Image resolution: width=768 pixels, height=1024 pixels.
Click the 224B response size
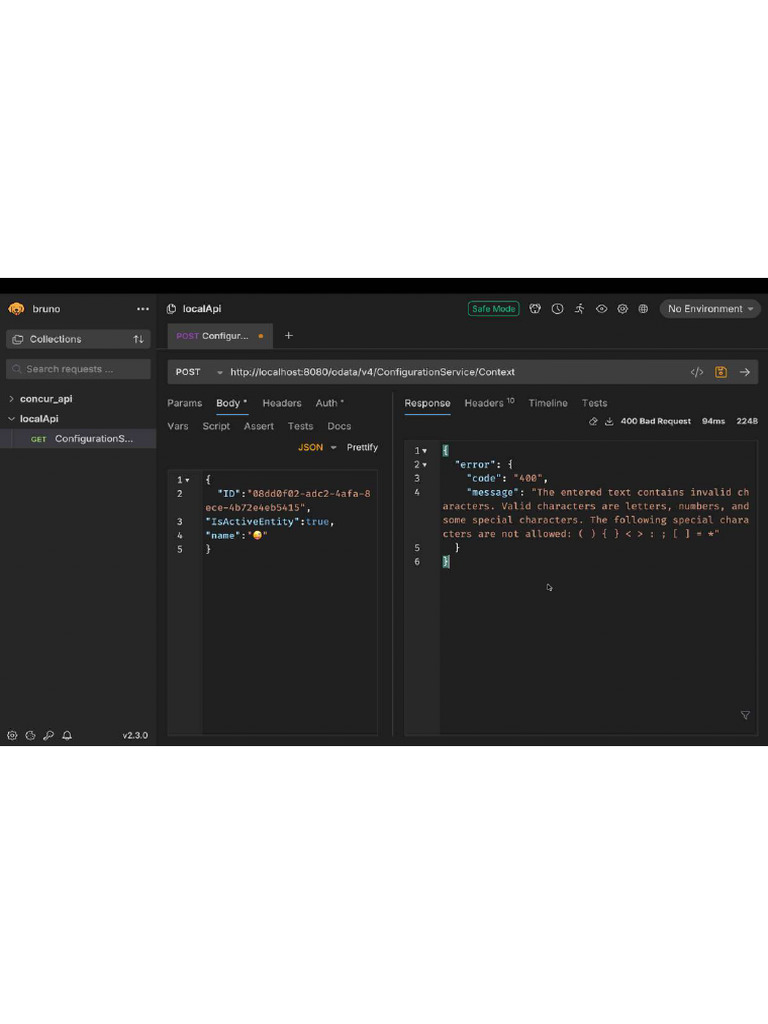[x=747, y=421]
